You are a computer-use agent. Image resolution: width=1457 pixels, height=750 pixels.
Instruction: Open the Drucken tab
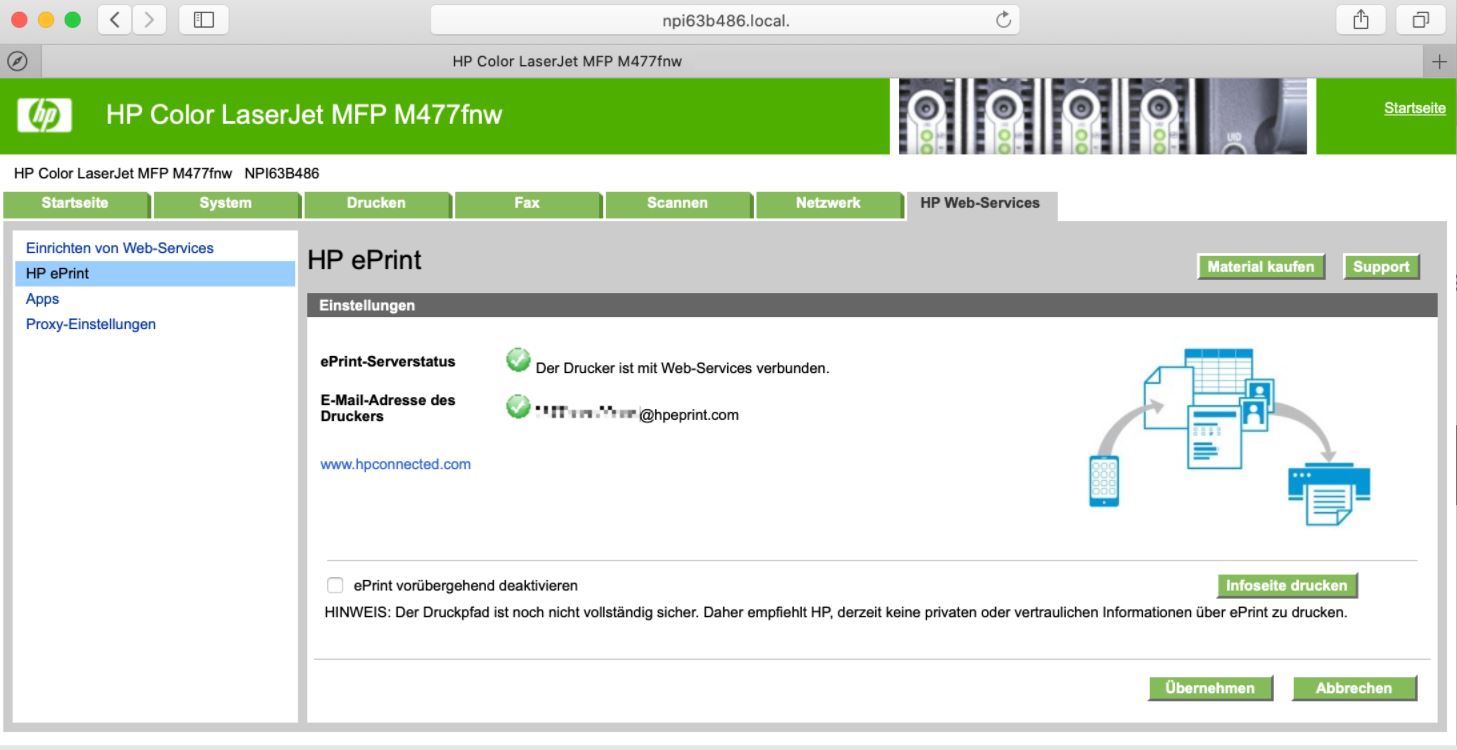(x=376, y=203)
